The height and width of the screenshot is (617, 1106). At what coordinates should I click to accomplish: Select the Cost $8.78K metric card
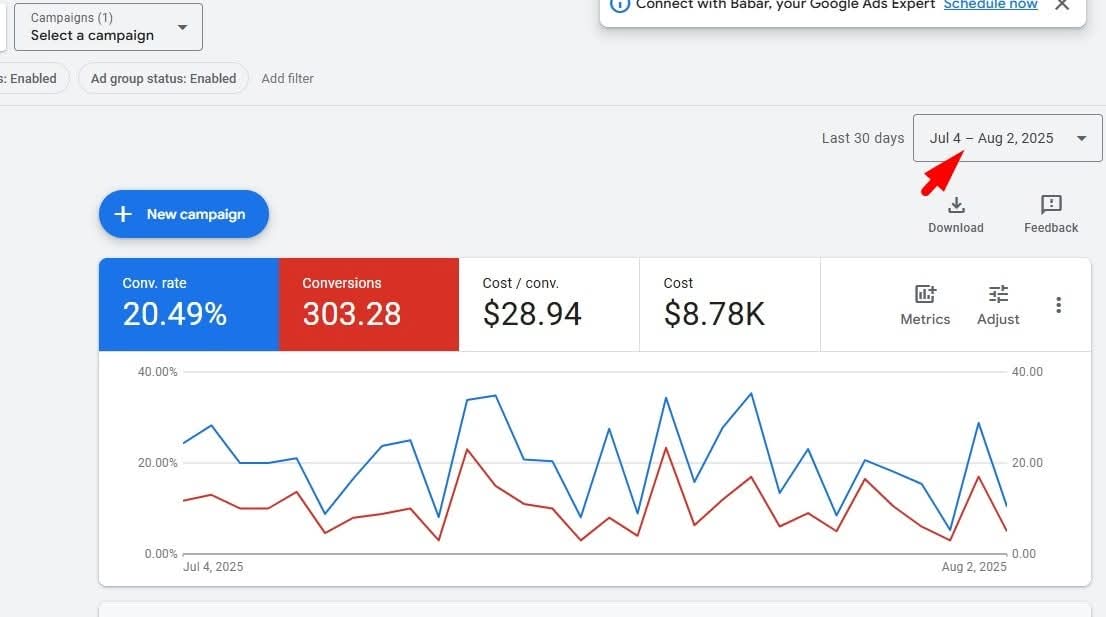(729, 304)
